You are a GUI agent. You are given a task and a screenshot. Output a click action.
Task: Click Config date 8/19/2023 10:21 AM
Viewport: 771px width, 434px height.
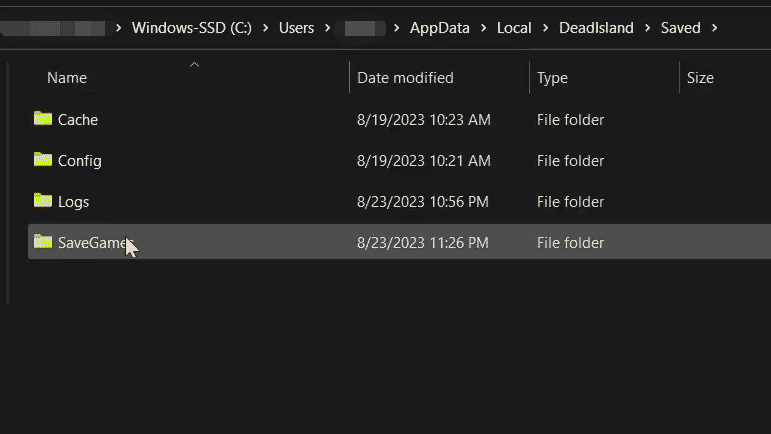(x=424, y=161)
